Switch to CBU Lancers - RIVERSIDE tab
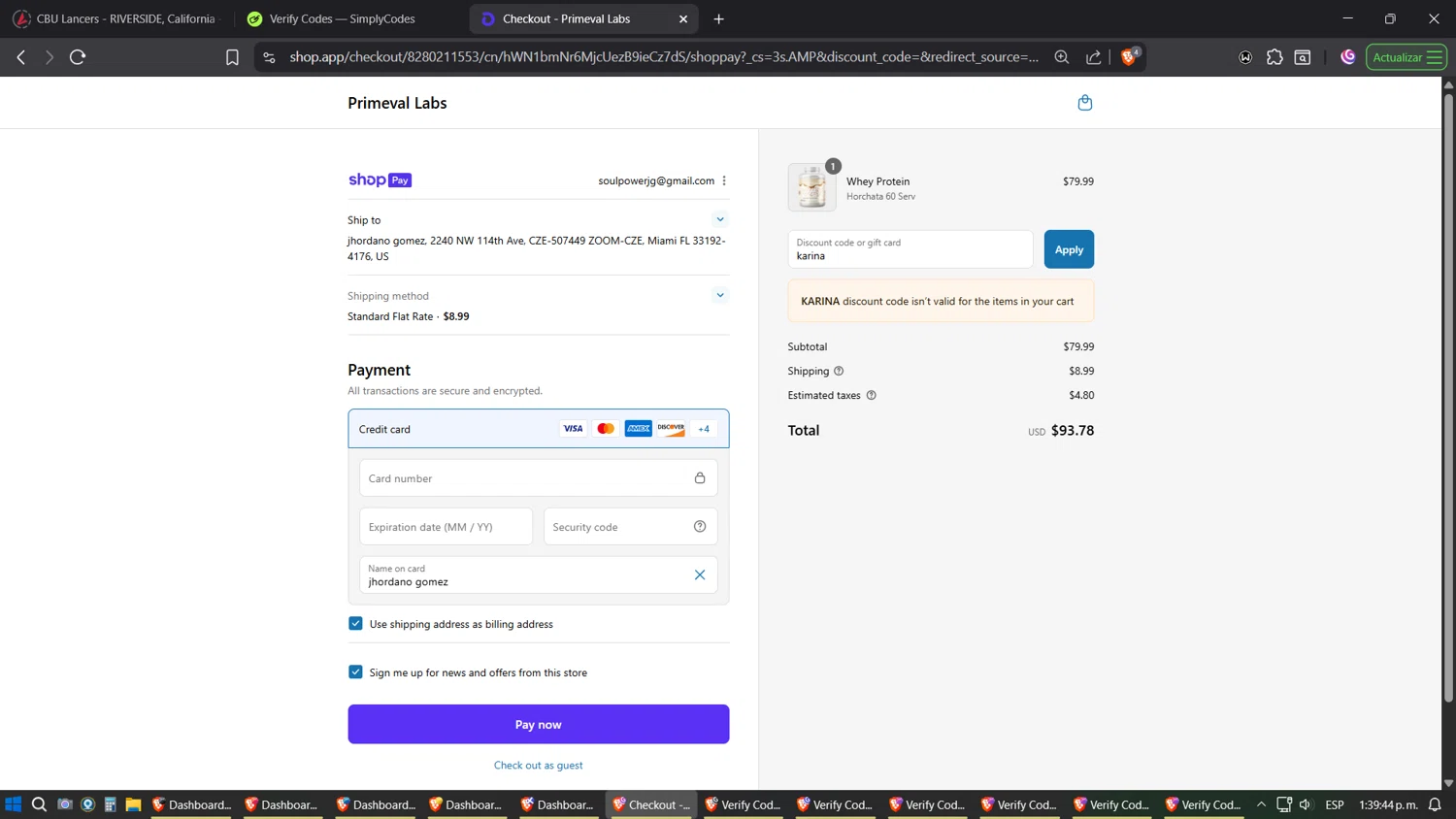Viewport: 1456px width, 819px height. [x=115, y=18]
